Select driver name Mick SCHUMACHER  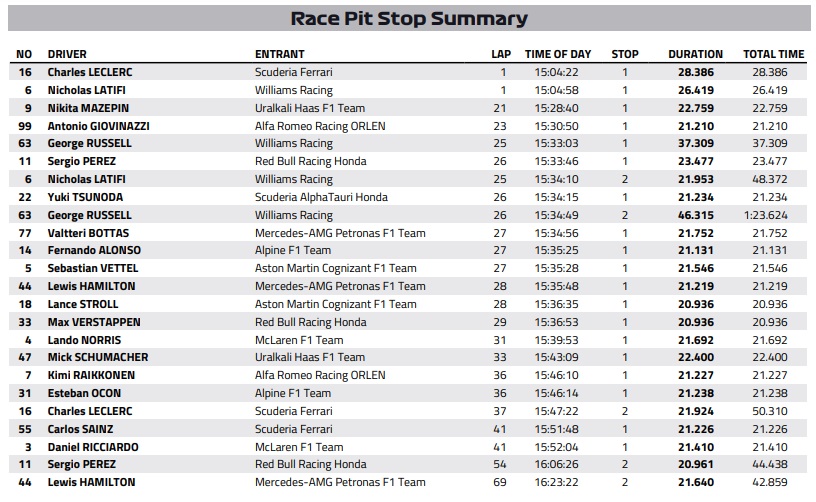(x=98, y=357)
